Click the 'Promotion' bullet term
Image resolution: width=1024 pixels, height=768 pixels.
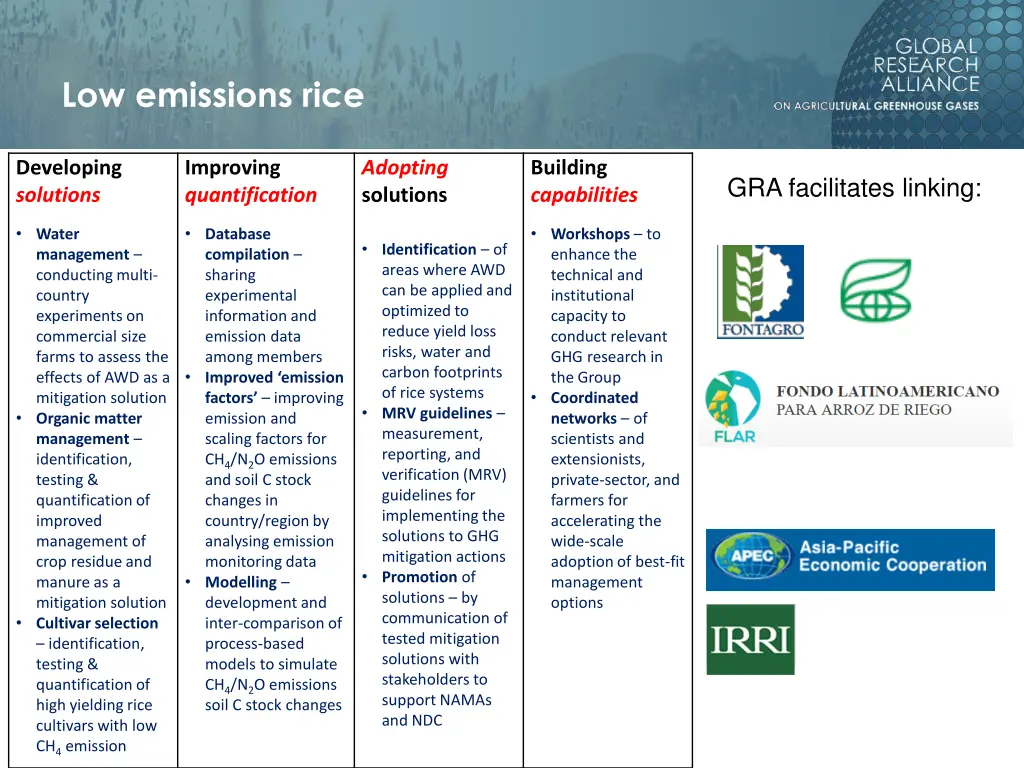point(419,577)
